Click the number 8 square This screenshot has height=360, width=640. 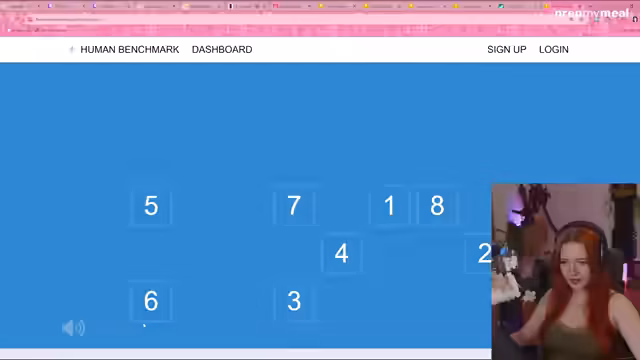point(437,206)
